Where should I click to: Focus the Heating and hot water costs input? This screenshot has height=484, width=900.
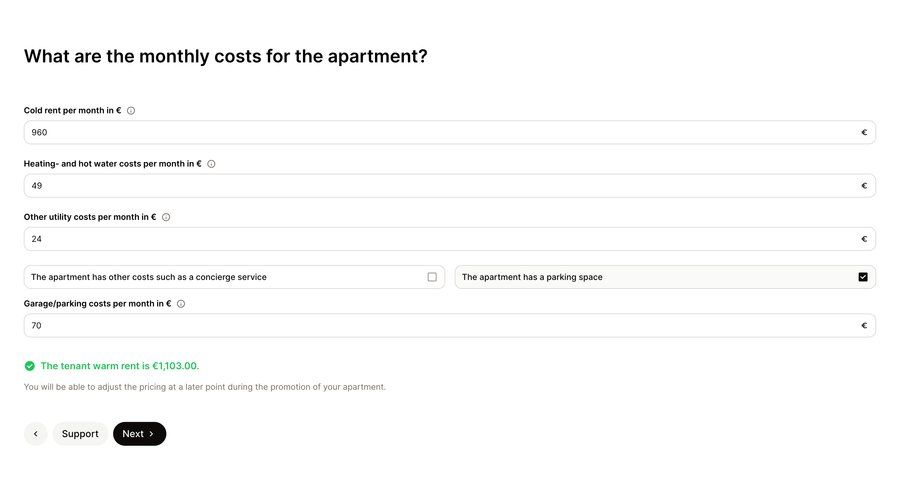coord(449,186)
